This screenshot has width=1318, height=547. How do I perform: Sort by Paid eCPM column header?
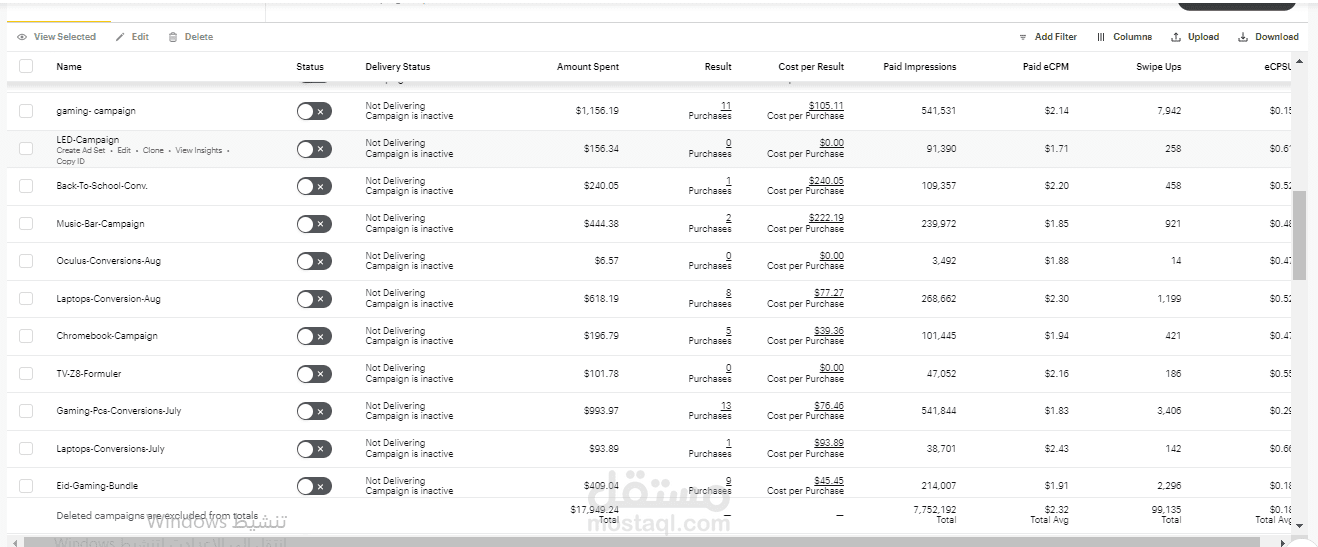point(1046,67)
